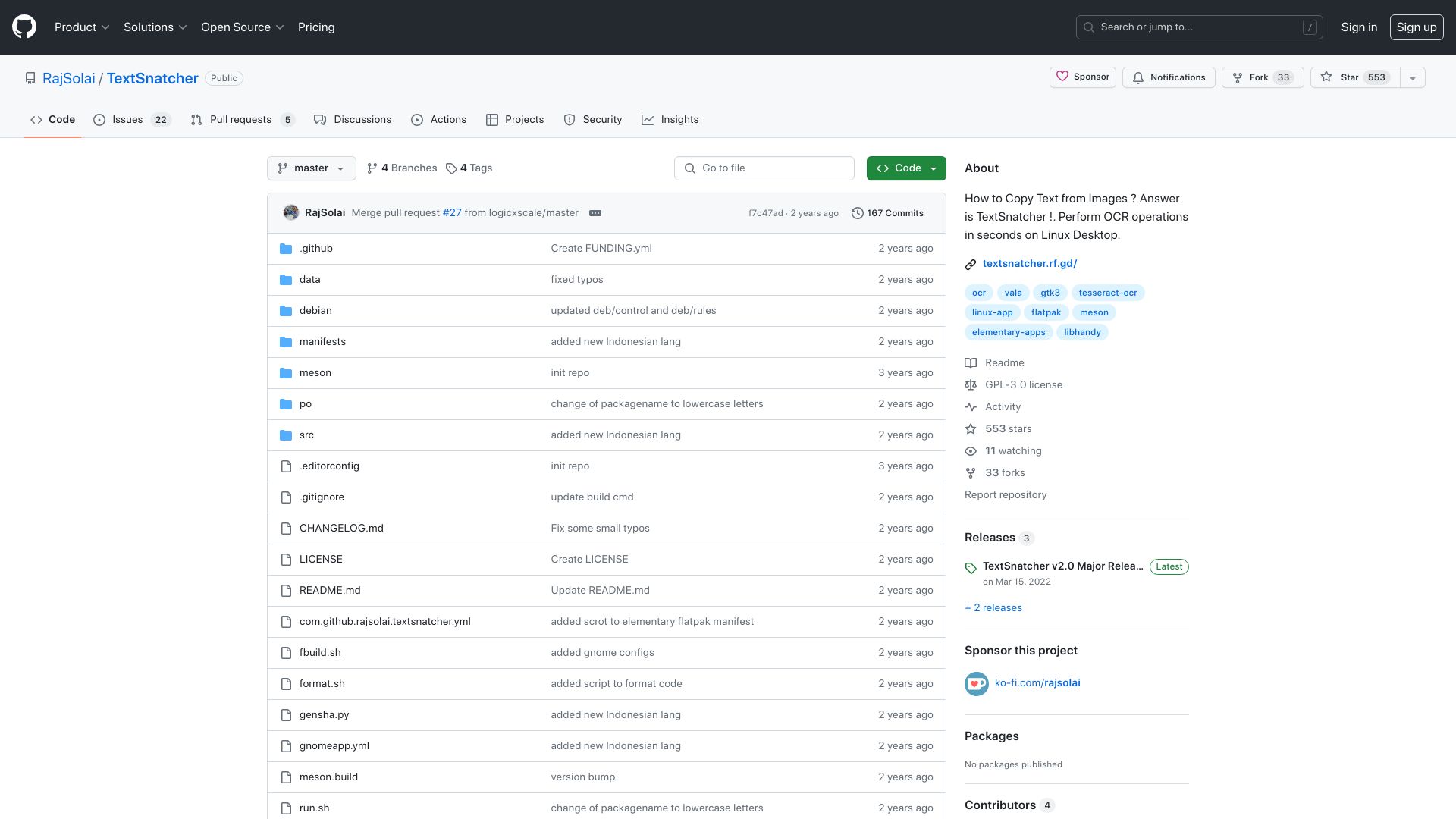Open the ko-fi.com/rajsolai sponsor link
1456x819 pixels.
point(1037,683)
